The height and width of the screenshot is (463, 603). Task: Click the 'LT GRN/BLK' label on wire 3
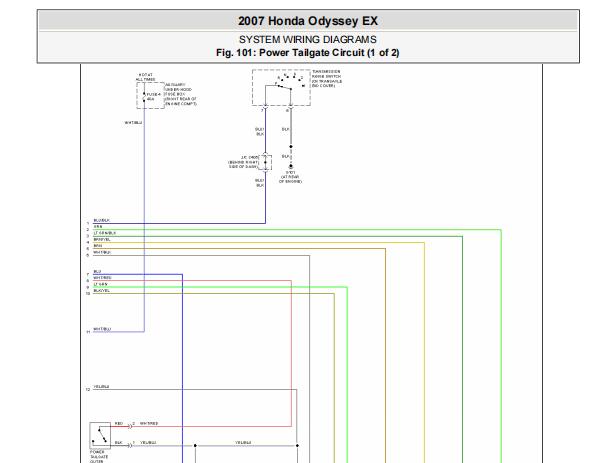105,233
